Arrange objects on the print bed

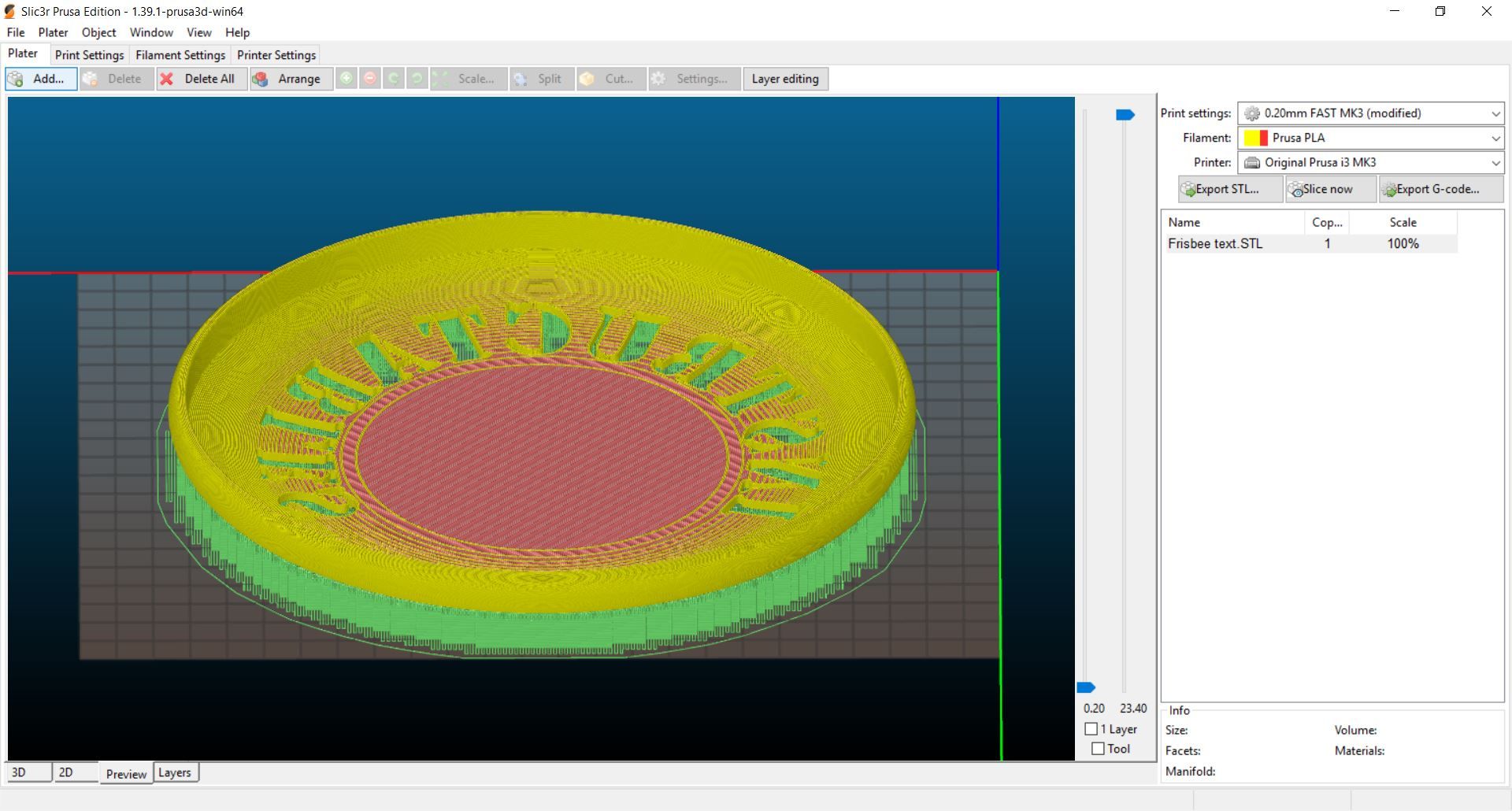[290, 79]
